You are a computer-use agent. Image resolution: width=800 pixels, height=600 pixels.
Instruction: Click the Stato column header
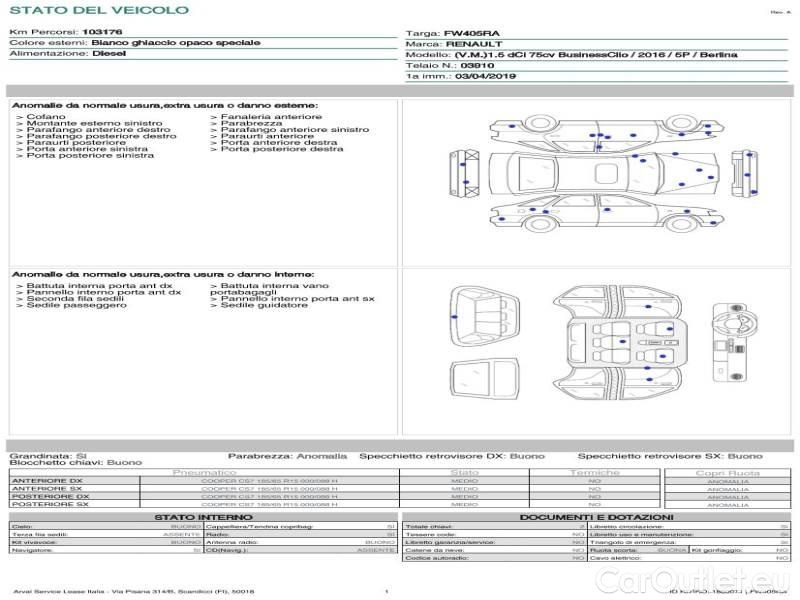[464, 472]
